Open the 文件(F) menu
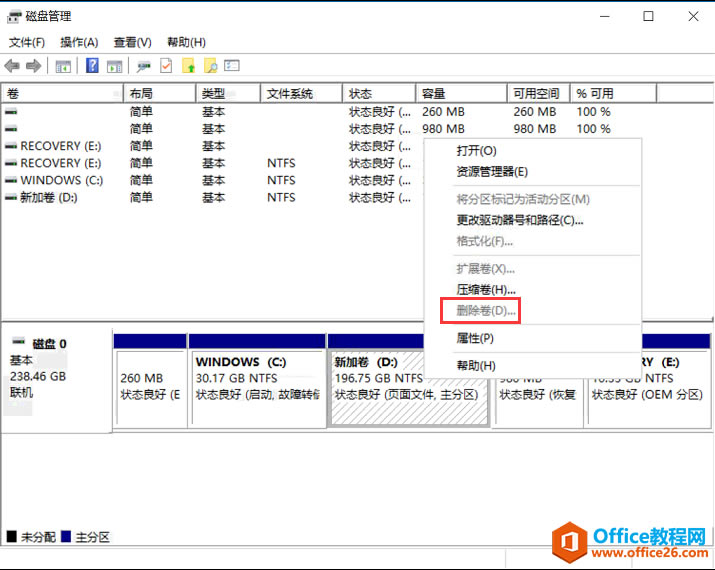715x570 pixels. (x=27, y=42)
